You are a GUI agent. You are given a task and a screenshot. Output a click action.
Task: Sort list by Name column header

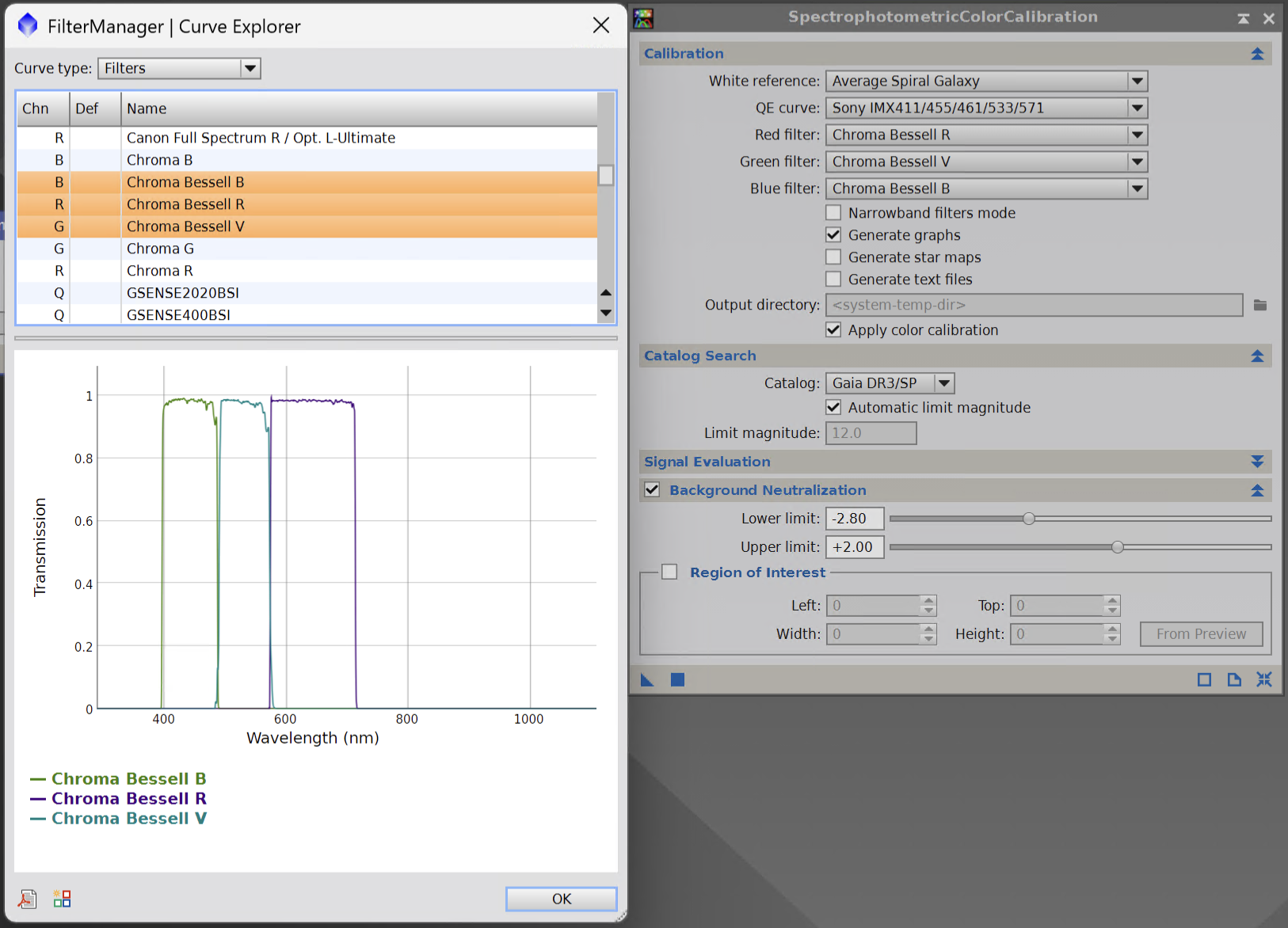(359, 108)
